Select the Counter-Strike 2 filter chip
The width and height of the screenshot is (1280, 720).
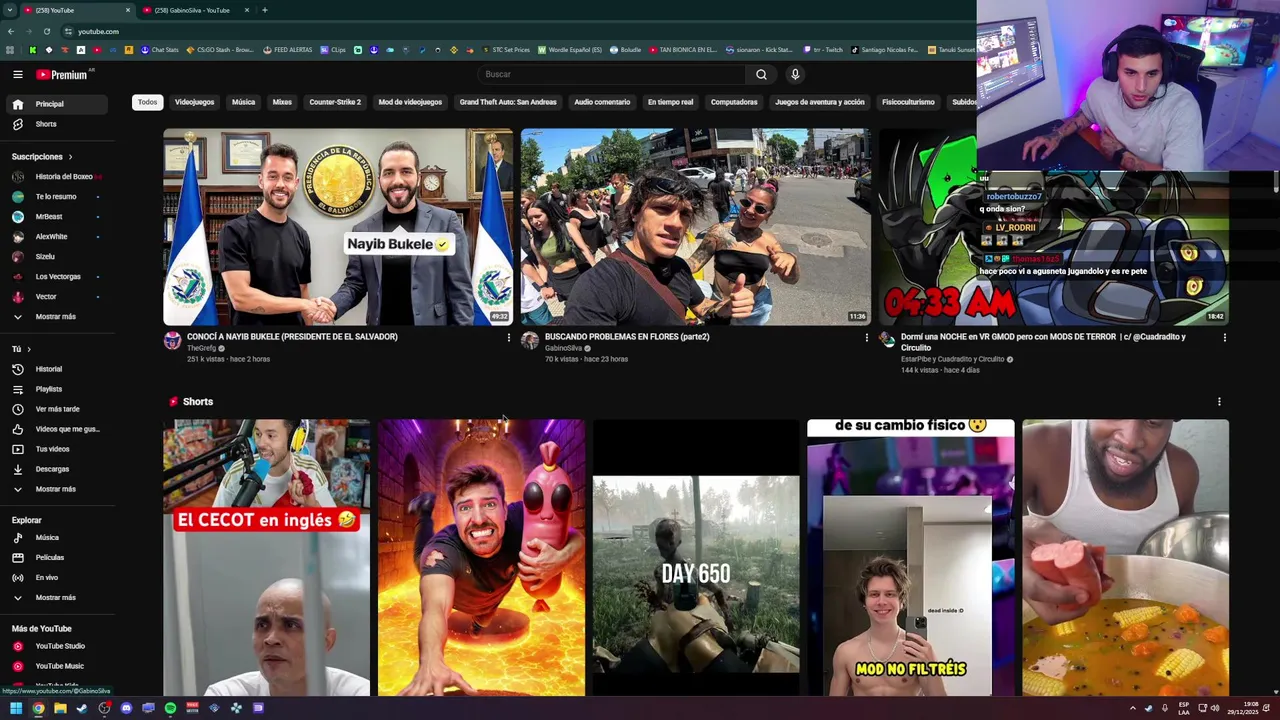335,102
